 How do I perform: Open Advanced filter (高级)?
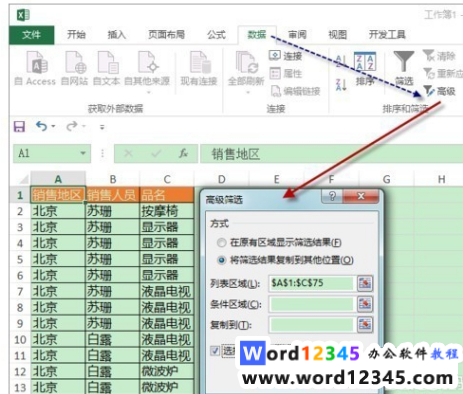[x=439, y=91]
